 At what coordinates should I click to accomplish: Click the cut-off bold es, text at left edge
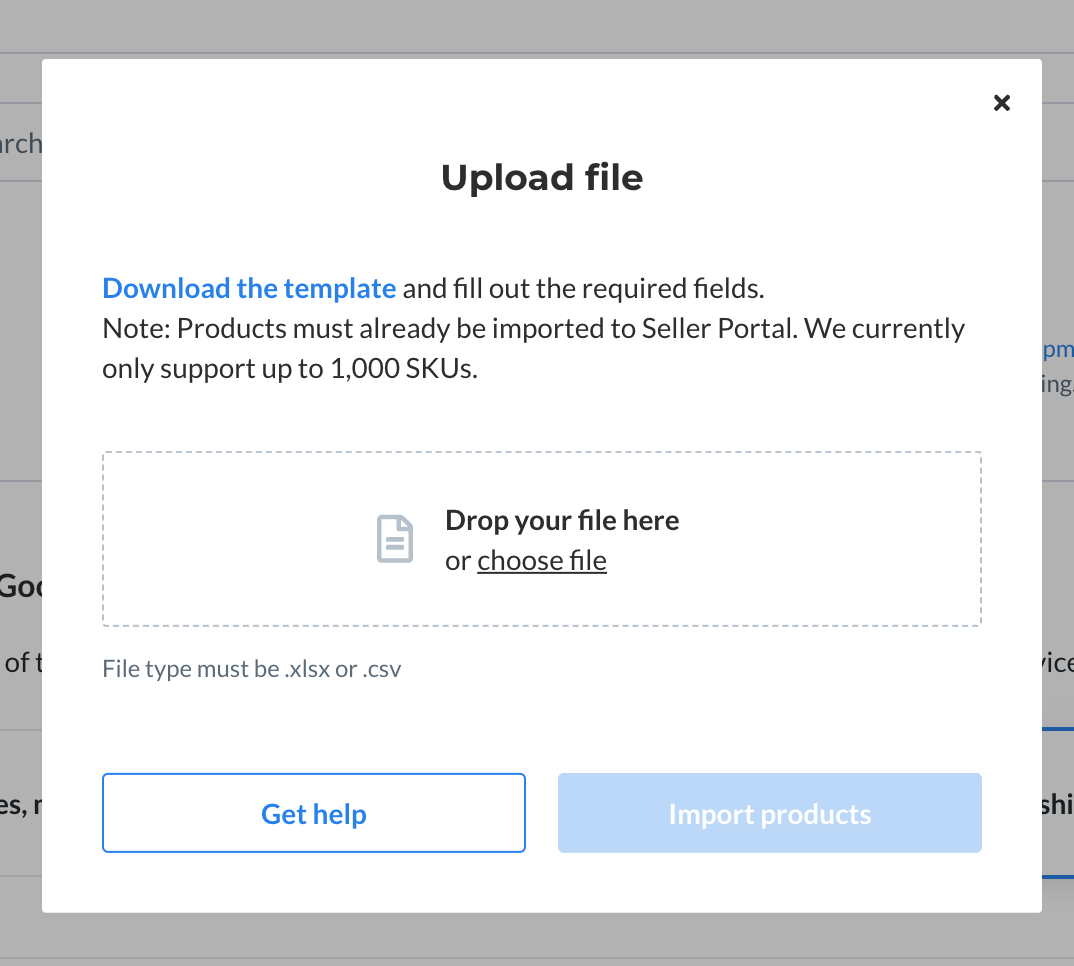pyautogui.click(x=21, y=805)
